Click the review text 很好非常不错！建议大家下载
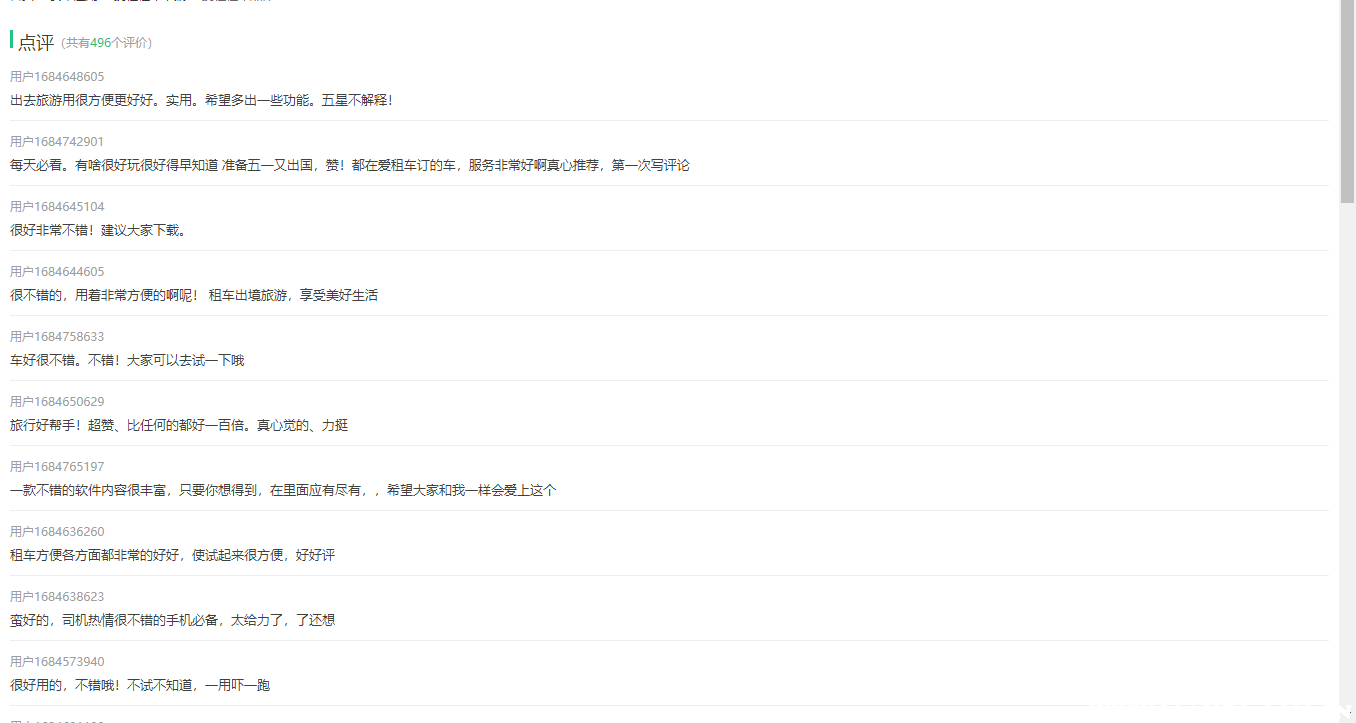1356x723 pixels. pos(98,230)
